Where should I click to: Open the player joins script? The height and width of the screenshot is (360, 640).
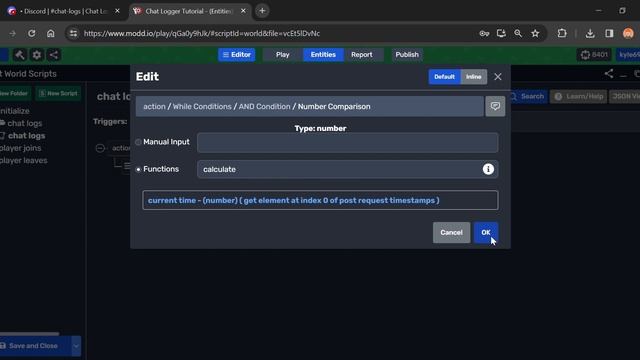pyautogui.click(x=20, y=148)
